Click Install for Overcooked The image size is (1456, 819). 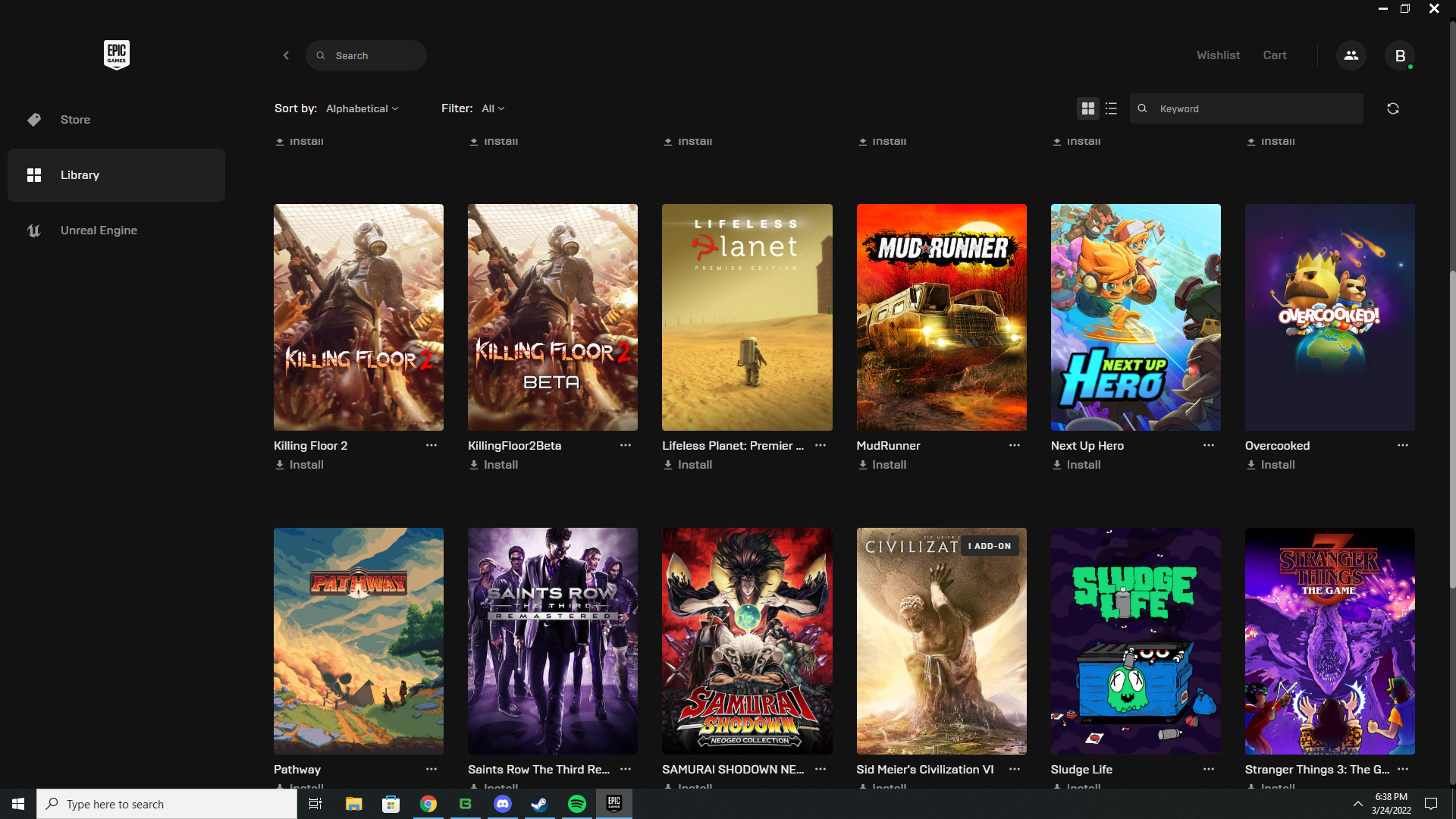tap(1278, 465)
